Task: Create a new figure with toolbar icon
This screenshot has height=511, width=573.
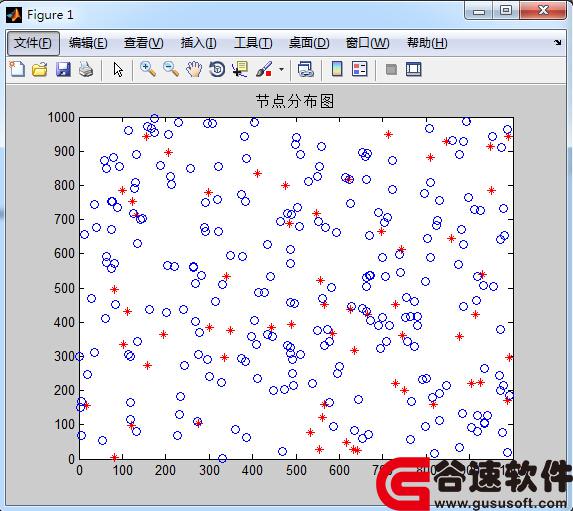Action: pyautogui.click(x=17, y=69)
